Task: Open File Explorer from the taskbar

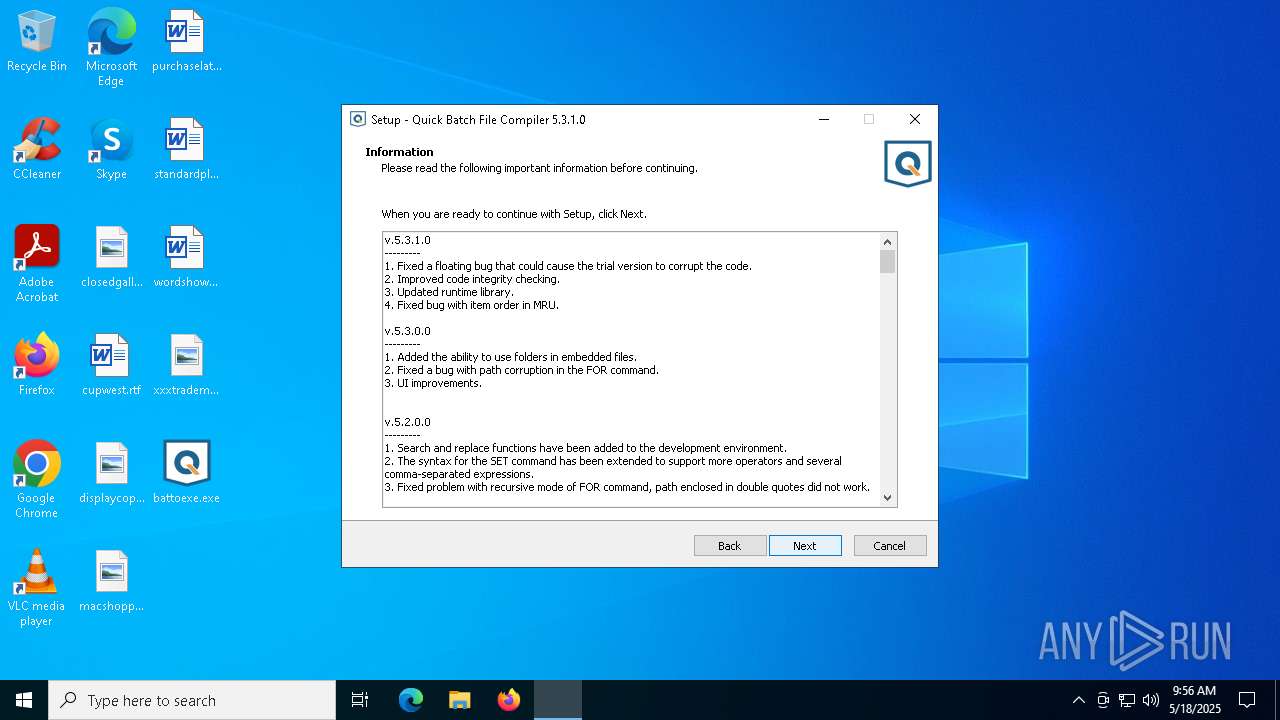Action: 460,700
